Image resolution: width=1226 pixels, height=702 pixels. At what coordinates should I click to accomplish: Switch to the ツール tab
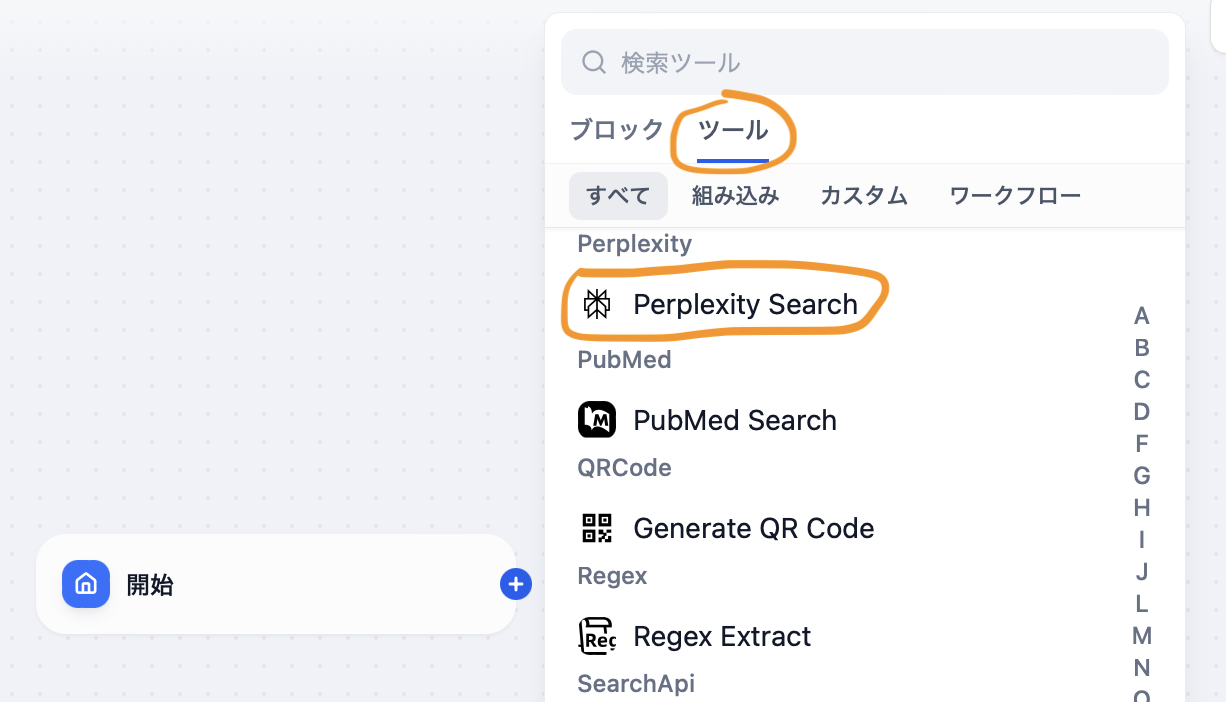point(733,129)
